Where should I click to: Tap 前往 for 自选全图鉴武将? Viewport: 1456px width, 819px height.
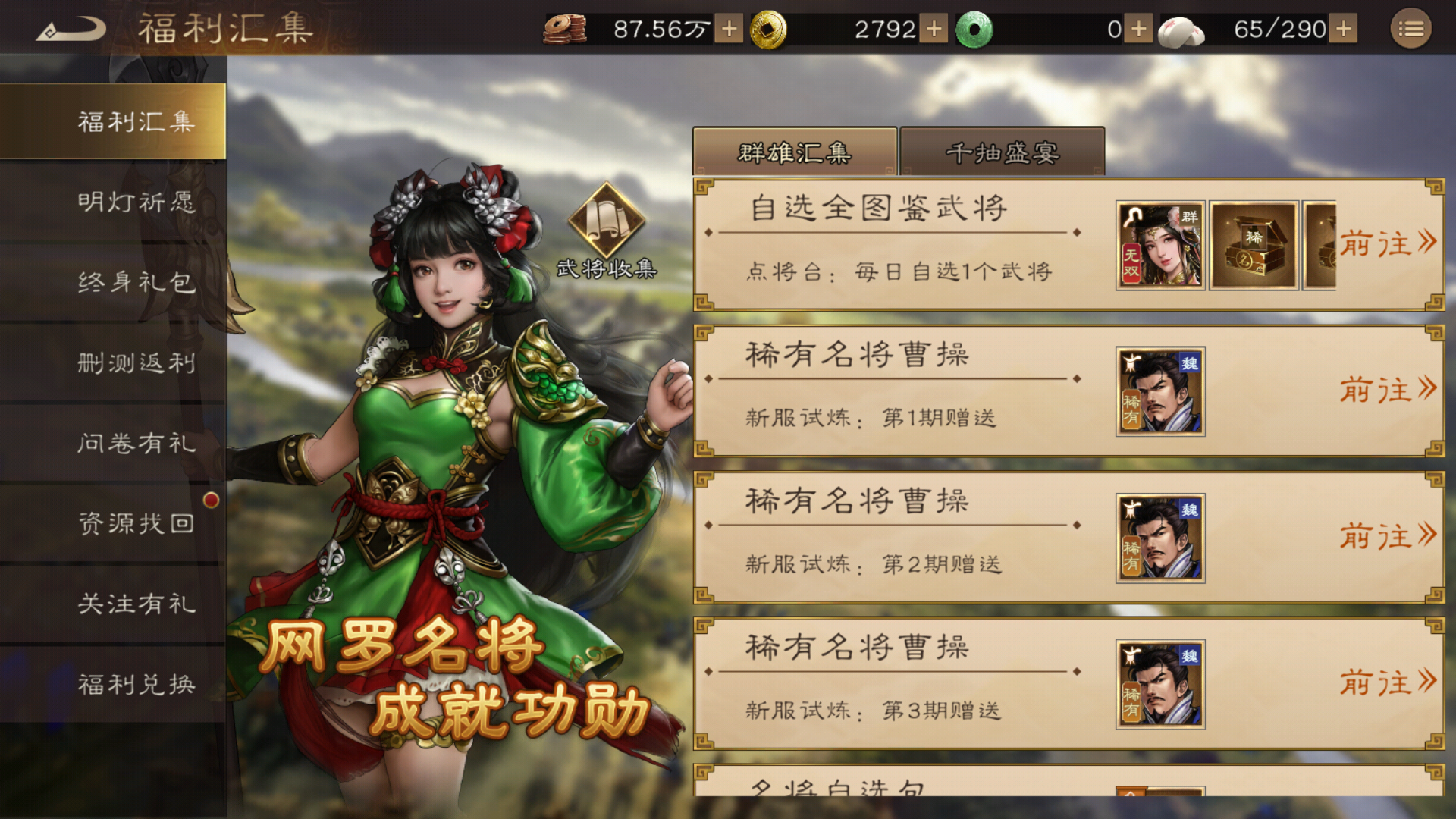click(x=1388, y=244)
